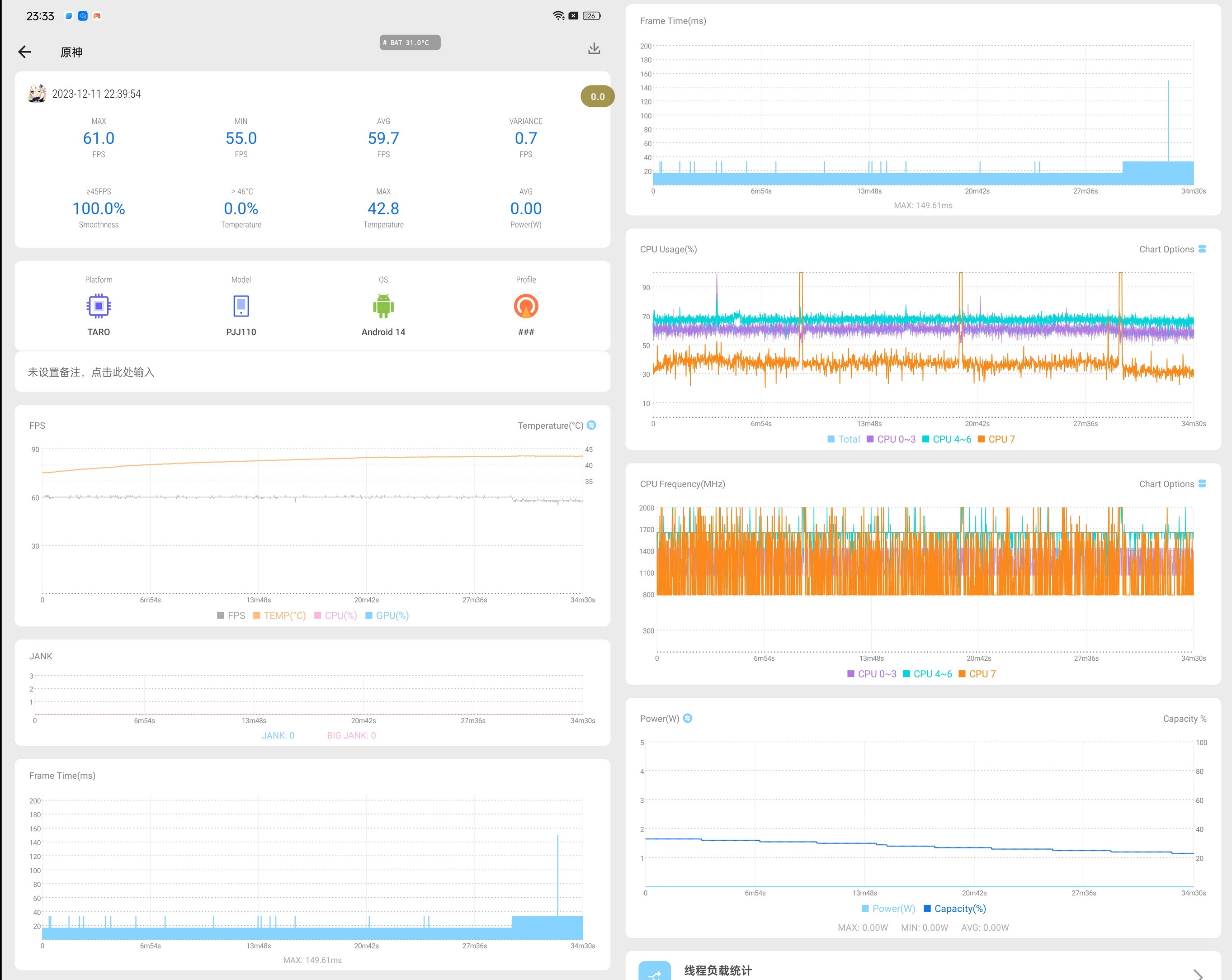Toggle CPU(%) series in FPS legend

click(335, 615)
